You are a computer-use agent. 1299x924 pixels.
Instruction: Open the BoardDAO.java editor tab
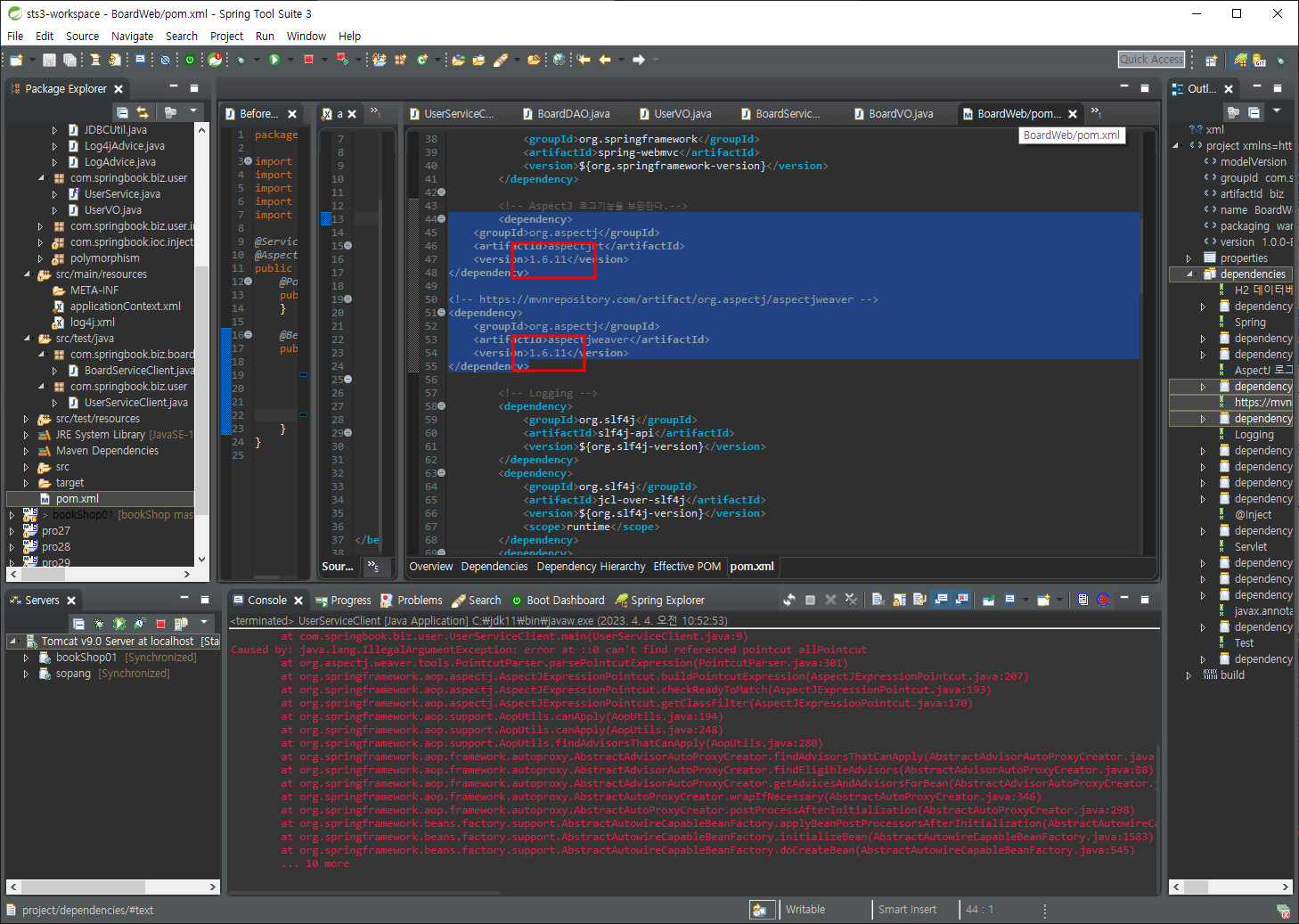click(566, 114)
